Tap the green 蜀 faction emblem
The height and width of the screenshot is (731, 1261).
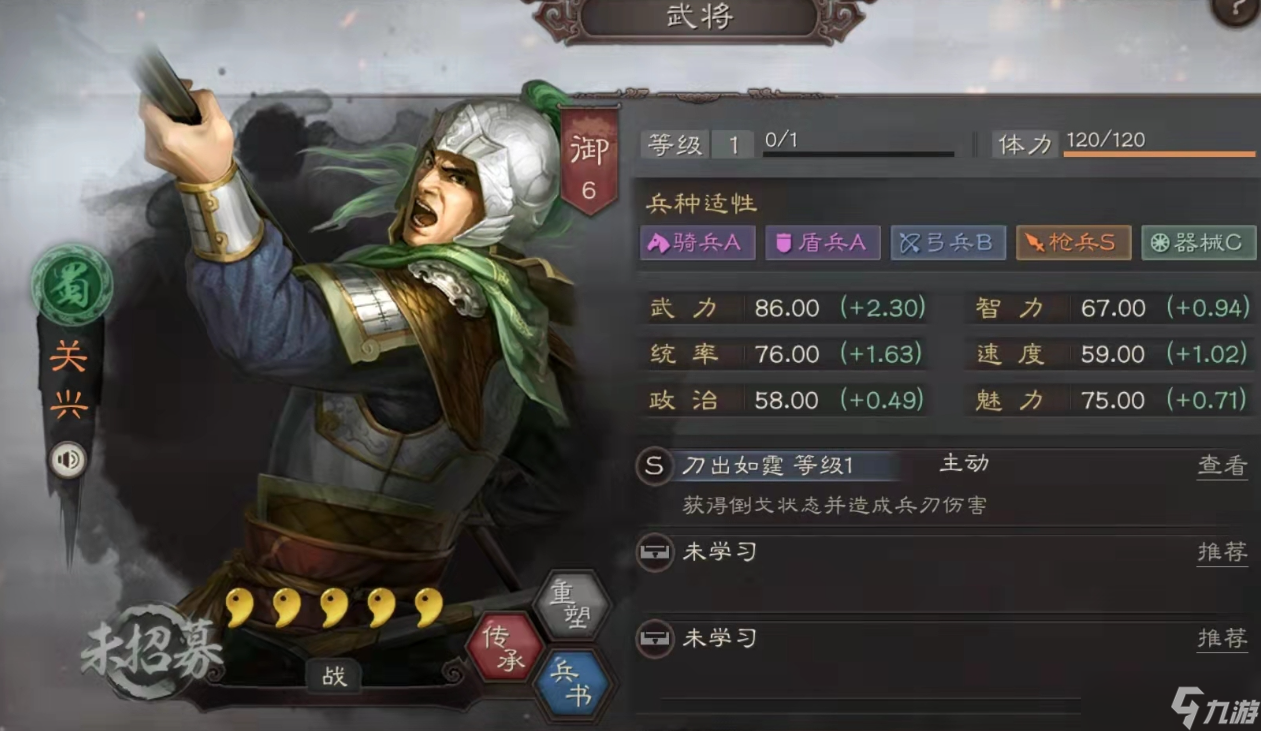coord(71,285)
